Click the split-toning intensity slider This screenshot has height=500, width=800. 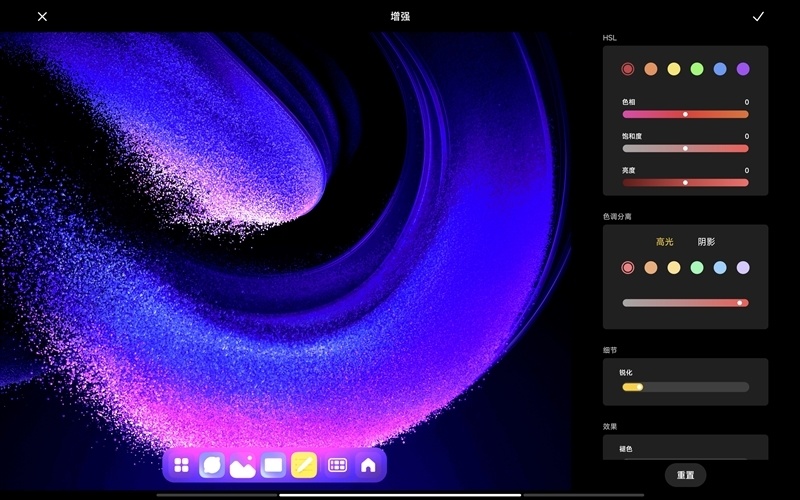tap(685, 303)
